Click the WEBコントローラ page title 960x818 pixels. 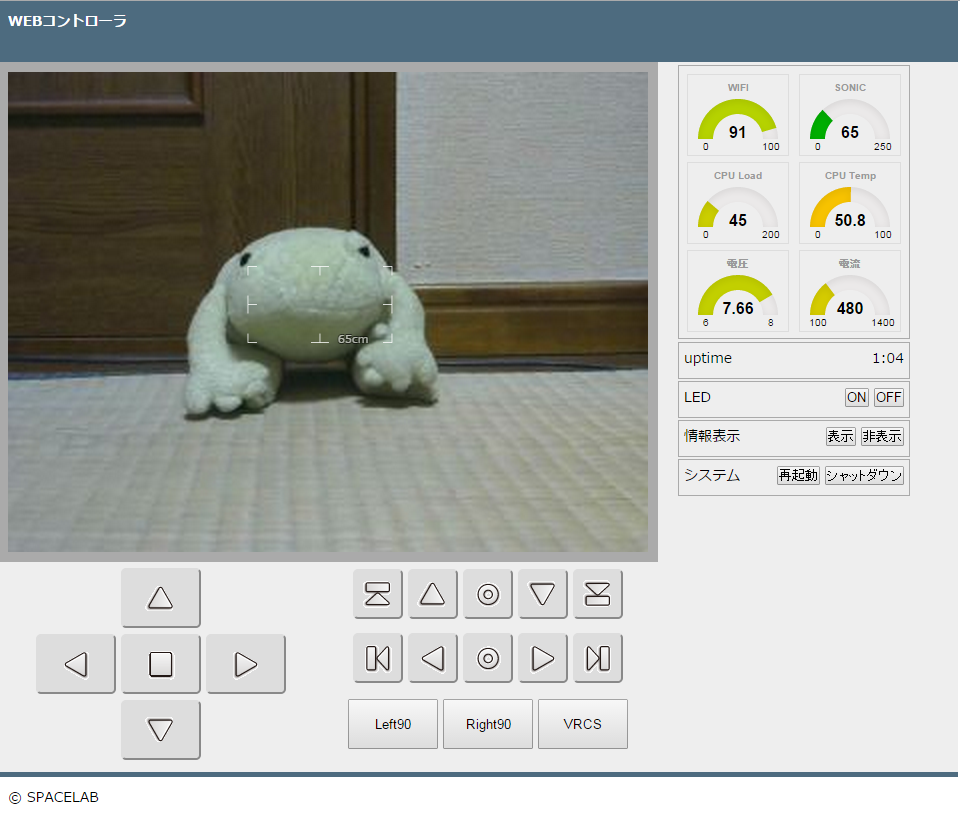[67, 21]
